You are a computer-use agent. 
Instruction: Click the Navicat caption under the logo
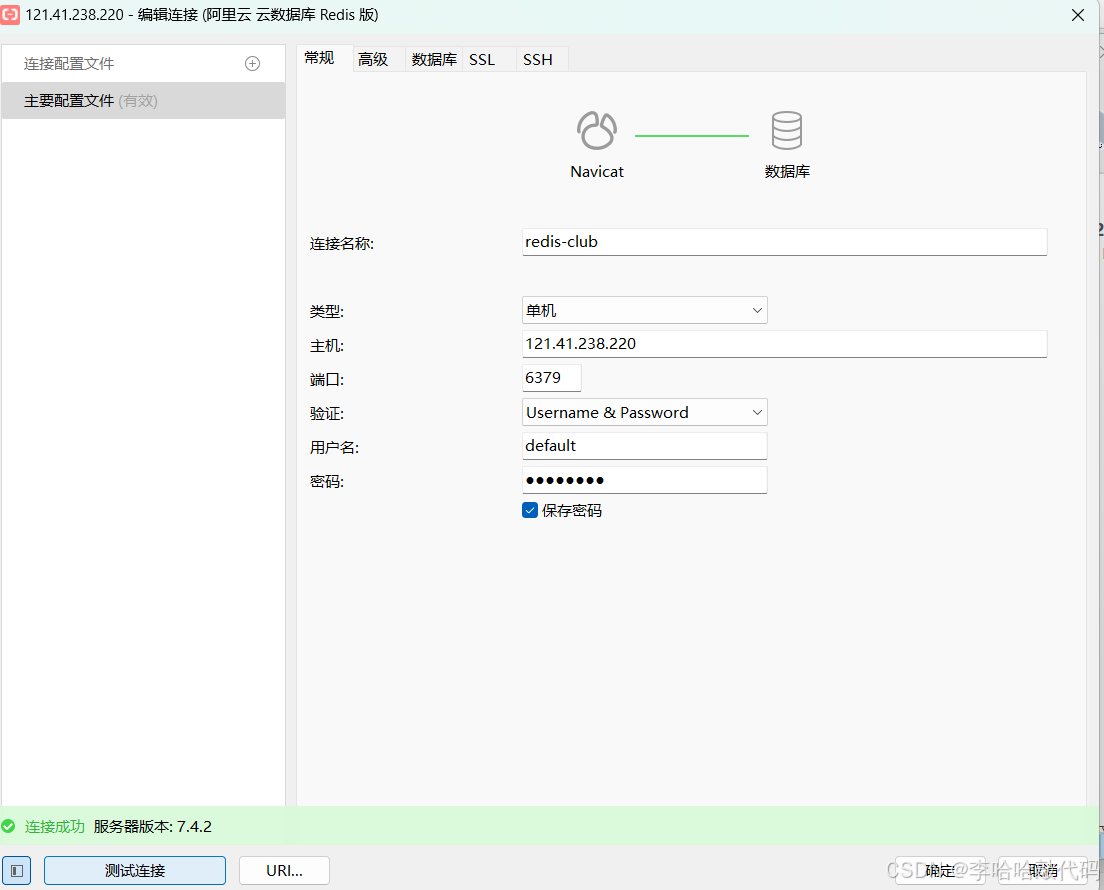[597, 172]
